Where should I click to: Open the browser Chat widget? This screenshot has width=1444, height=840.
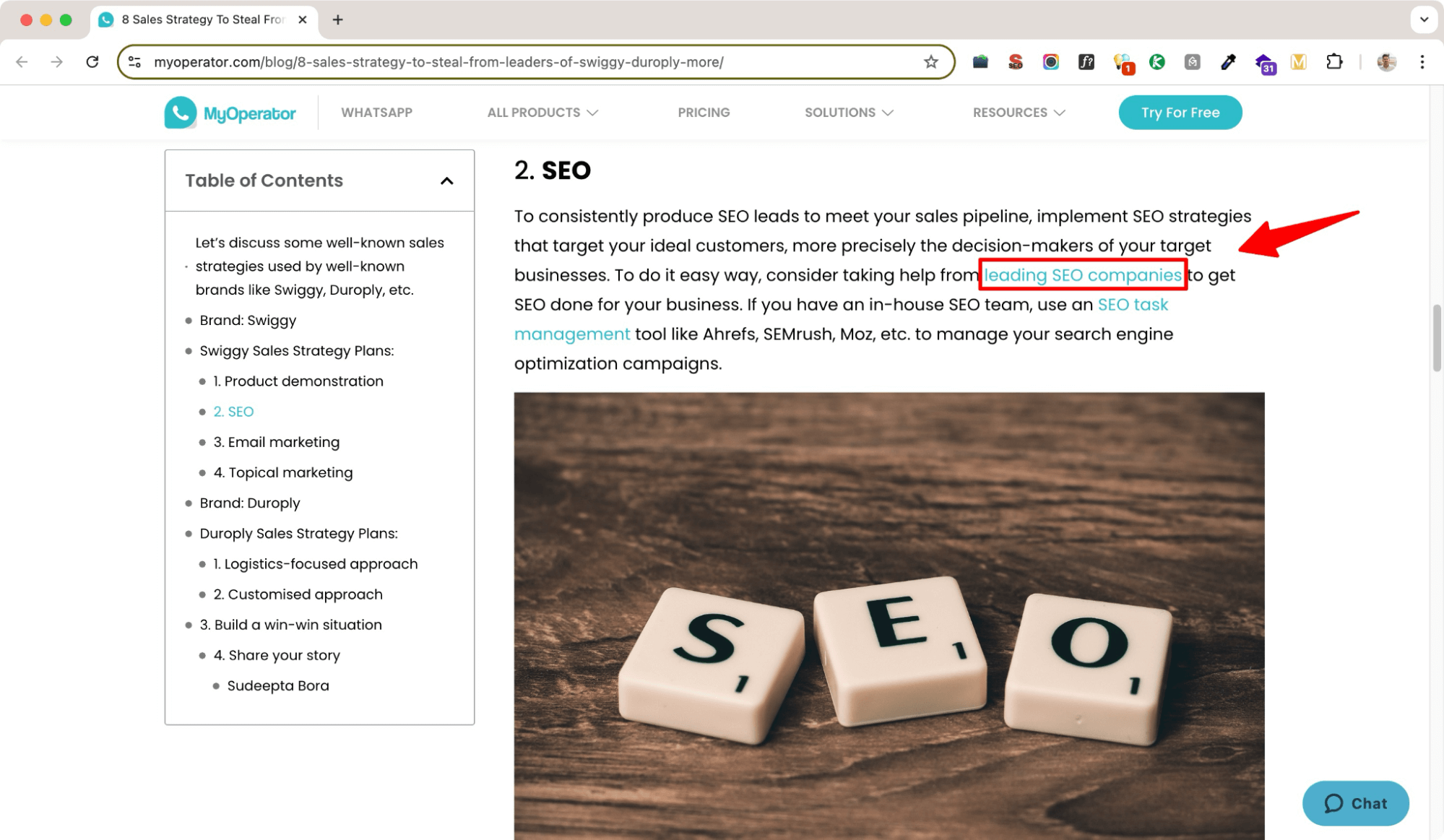(1355, 802)
